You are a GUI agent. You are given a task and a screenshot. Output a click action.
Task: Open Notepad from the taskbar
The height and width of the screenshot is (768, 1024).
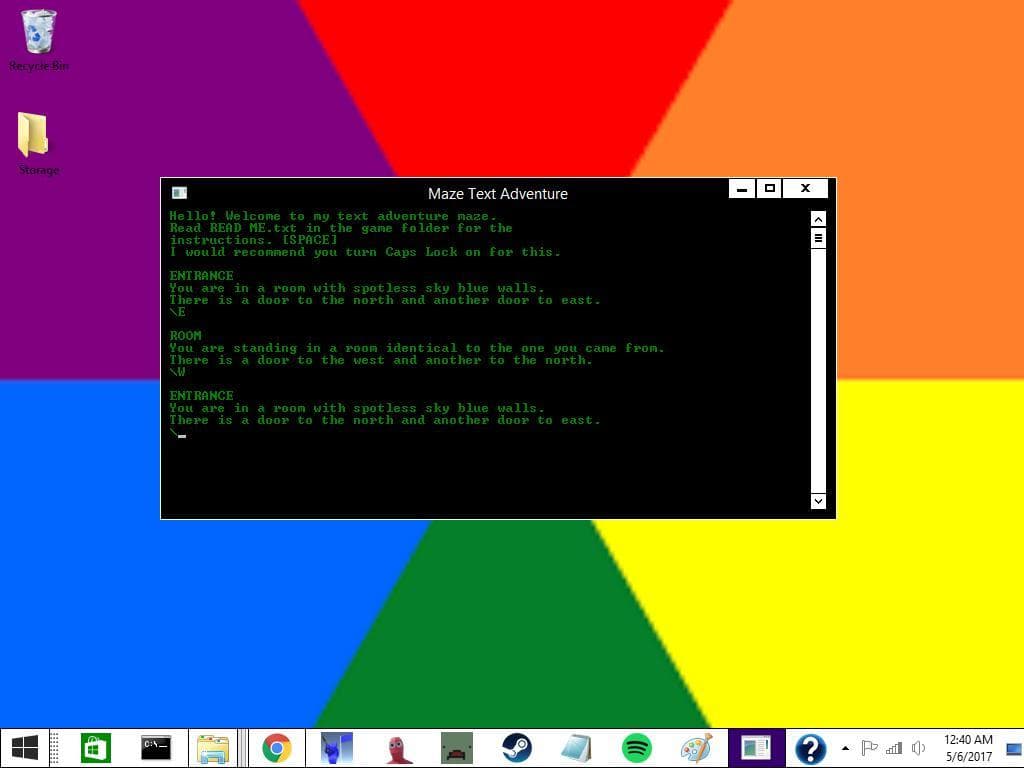(x=577, y=748)
